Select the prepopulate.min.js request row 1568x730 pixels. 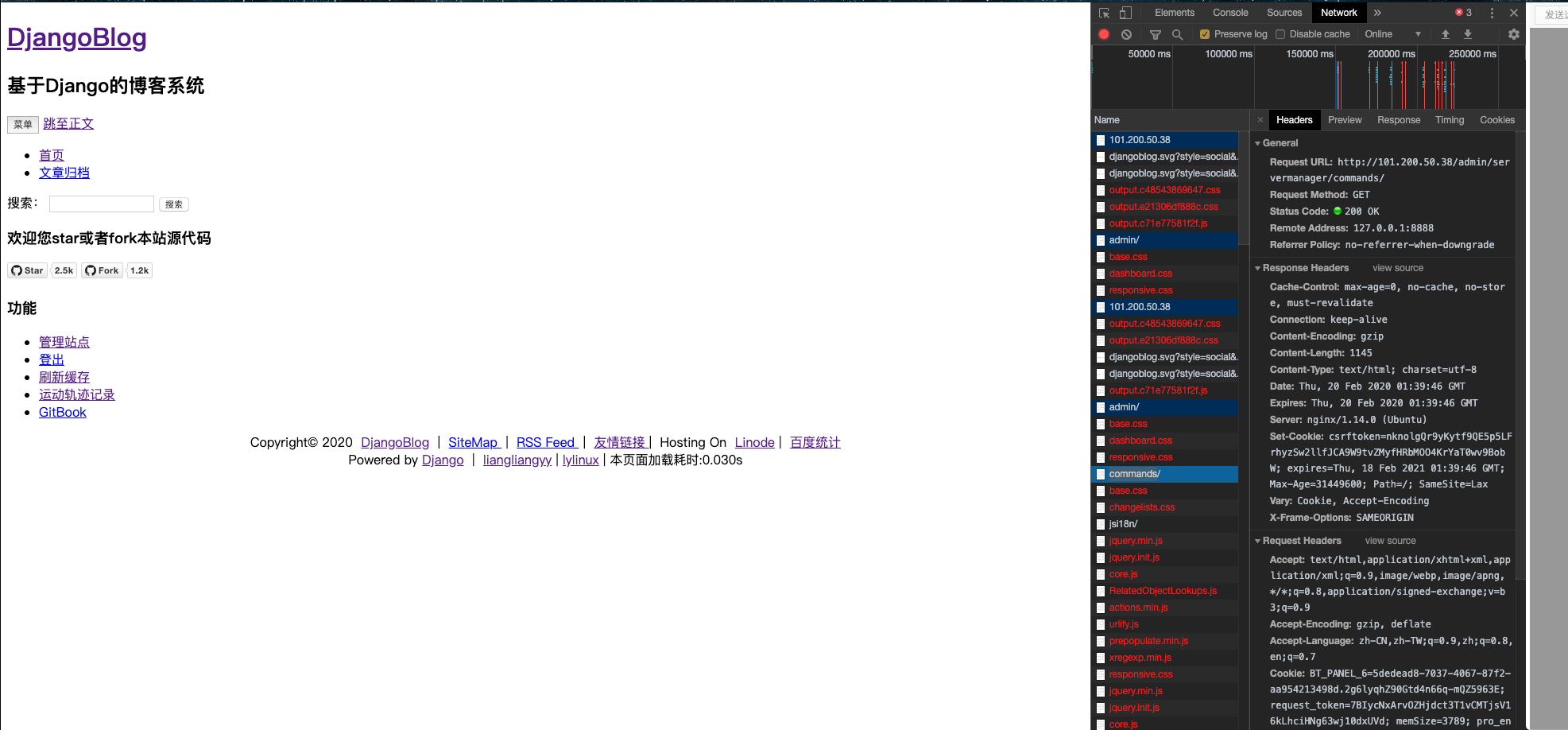(1165, 641)
